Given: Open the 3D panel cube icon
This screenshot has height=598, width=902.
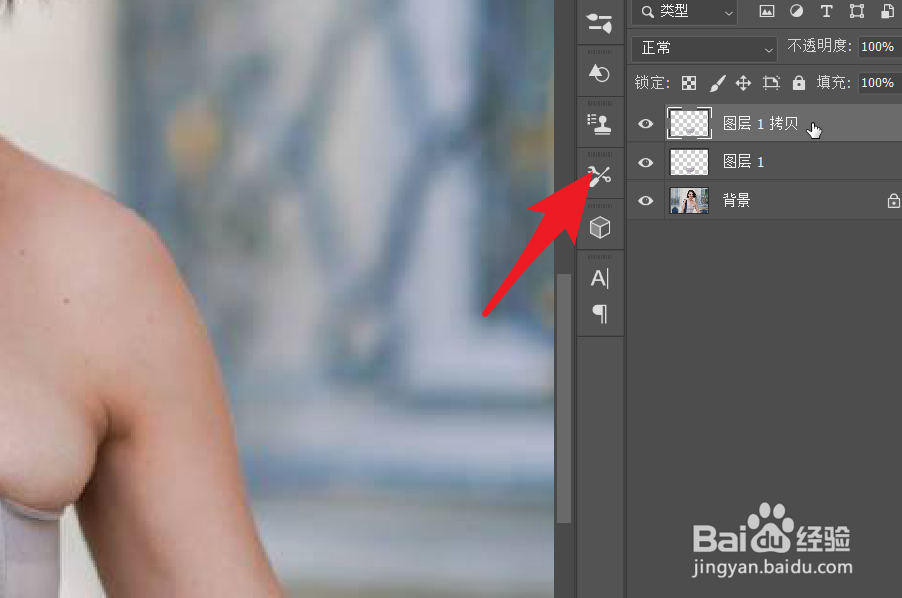Looking at the screenshot, I should pyautogui.click(x=600, y=227).
